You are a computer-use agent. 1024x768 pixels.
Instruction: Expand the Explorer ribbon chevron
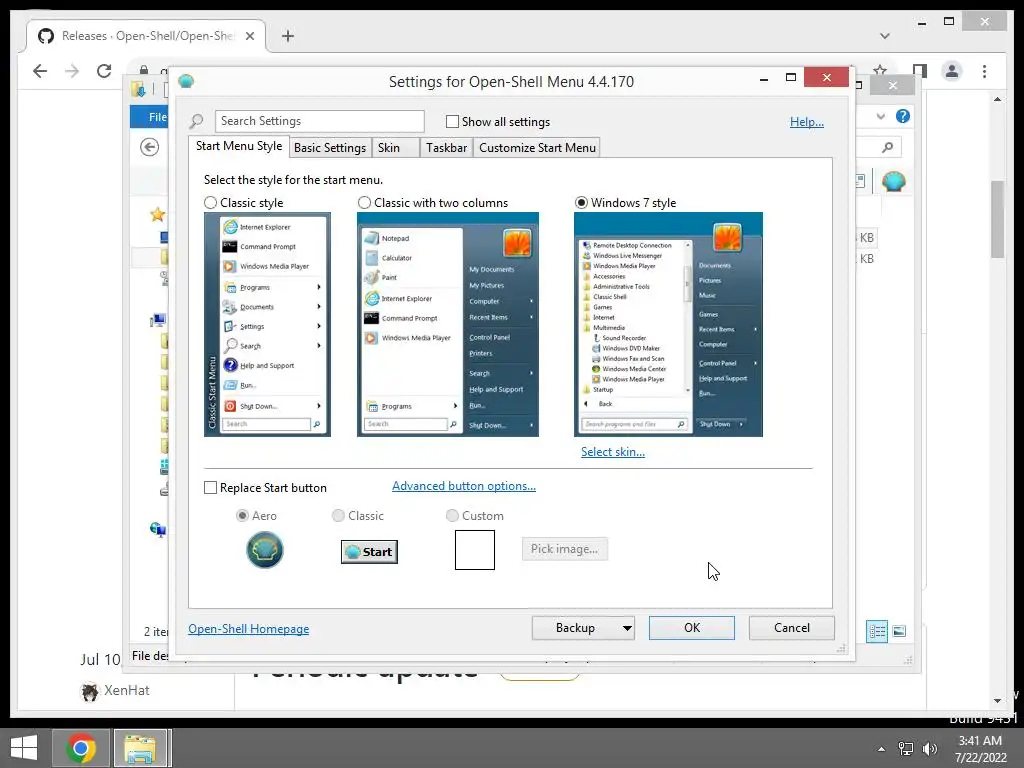tap(881, 116)
